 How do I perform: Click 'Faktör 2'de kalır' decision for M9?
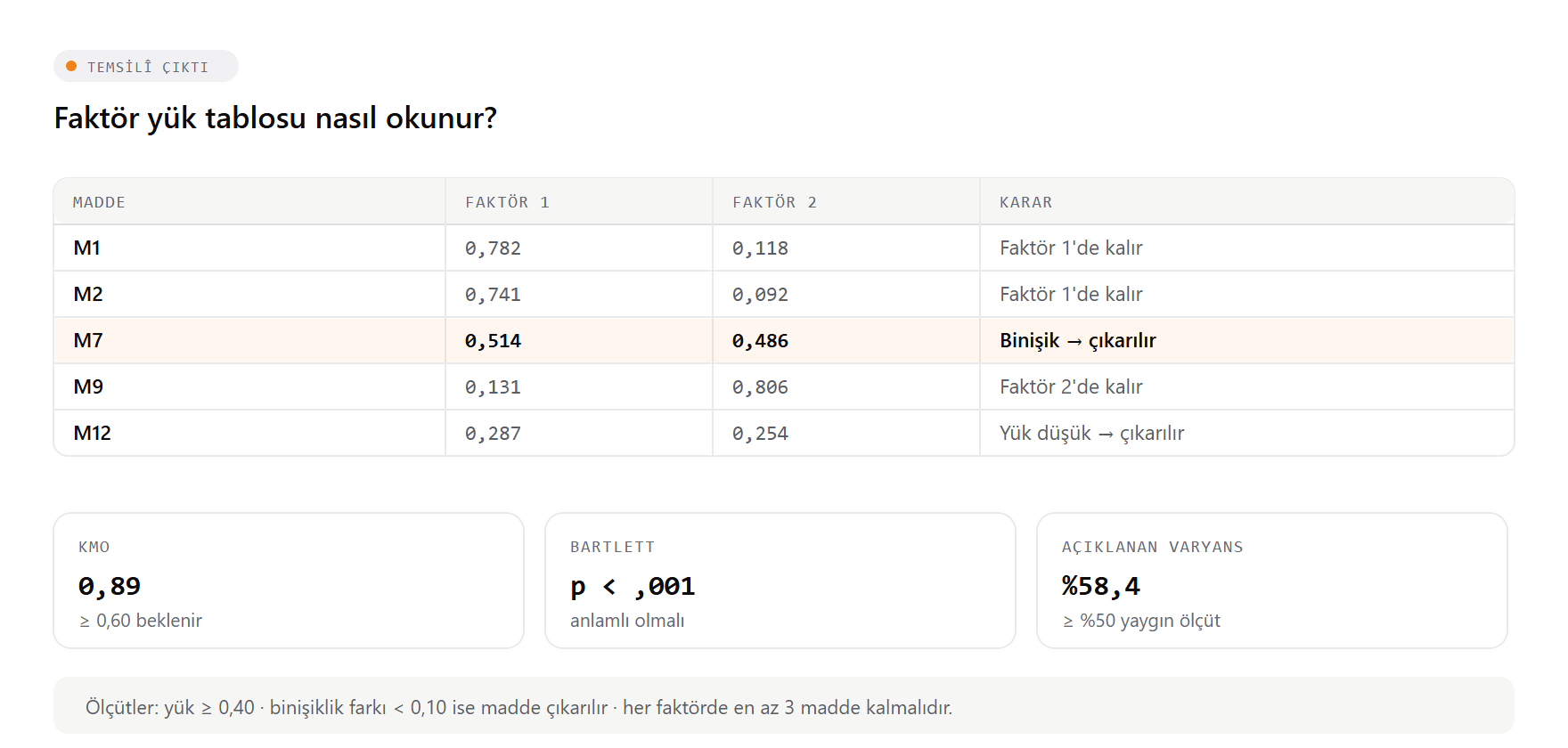(x=1071, y=386)
